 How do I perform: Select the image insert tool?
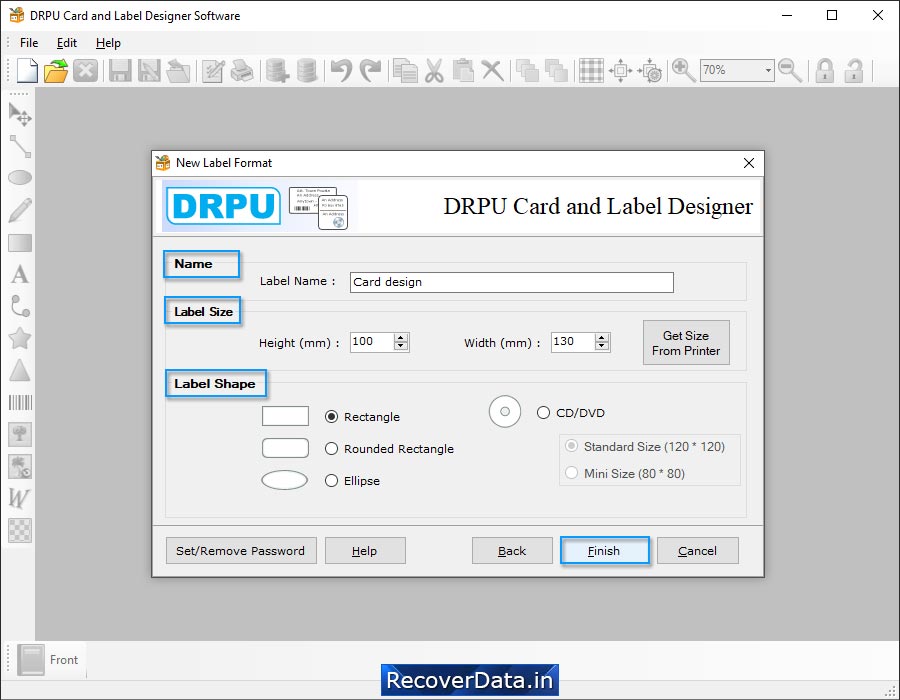tap(20, 434)
